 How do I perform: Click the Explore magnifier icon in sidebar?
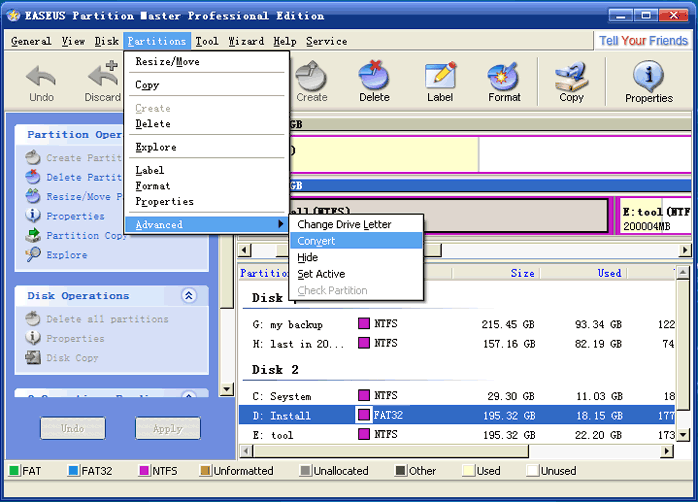tap(33, 255)
